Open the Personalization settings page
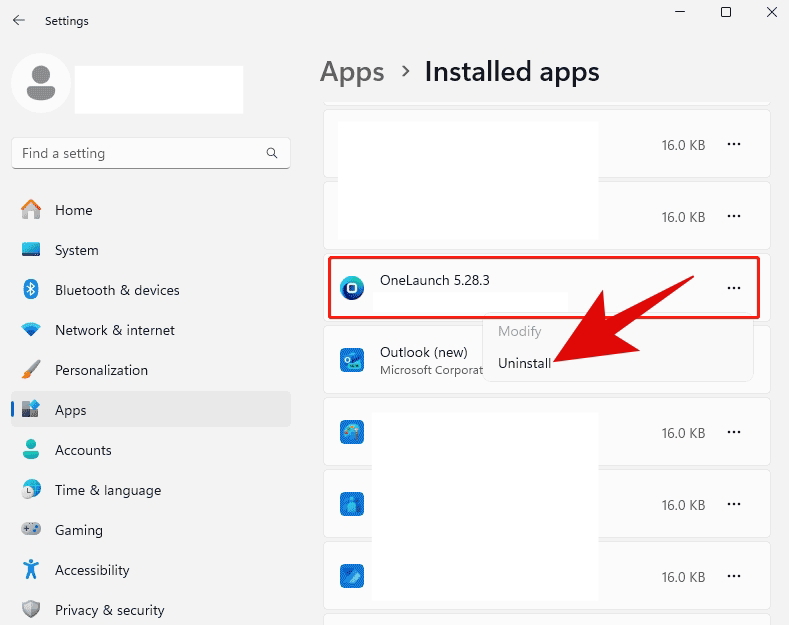The height and width of the screenshot is (625, 789). pyautogui.click(x=151, y=370)
